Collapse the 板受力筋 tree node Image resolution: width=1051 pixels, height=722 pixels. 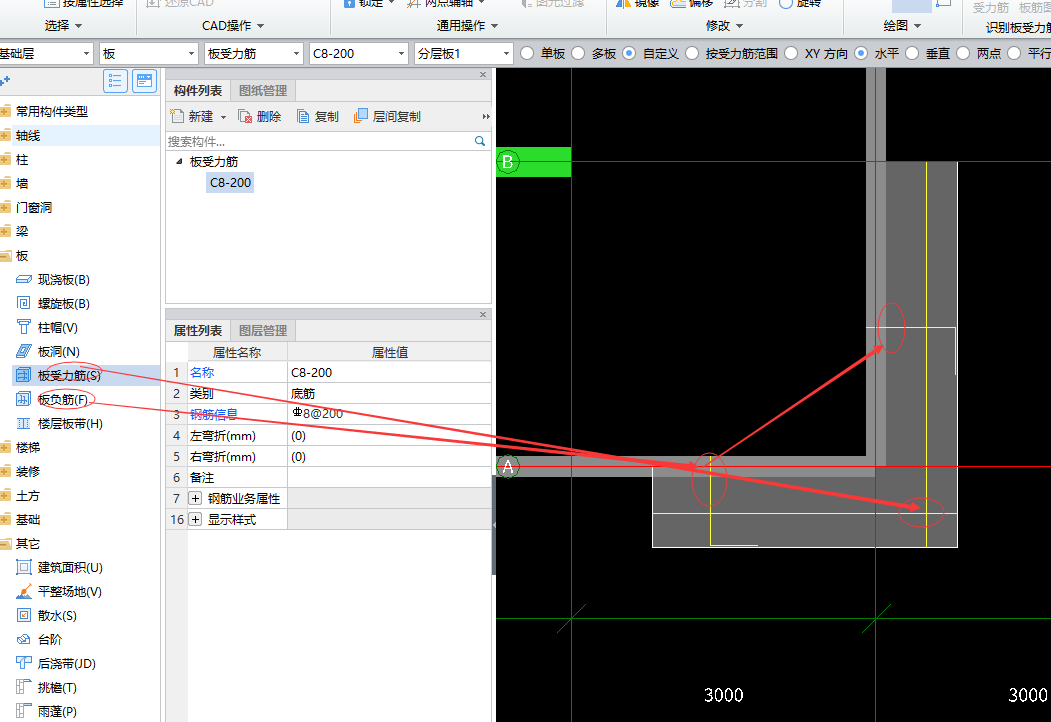coord(179,162)
